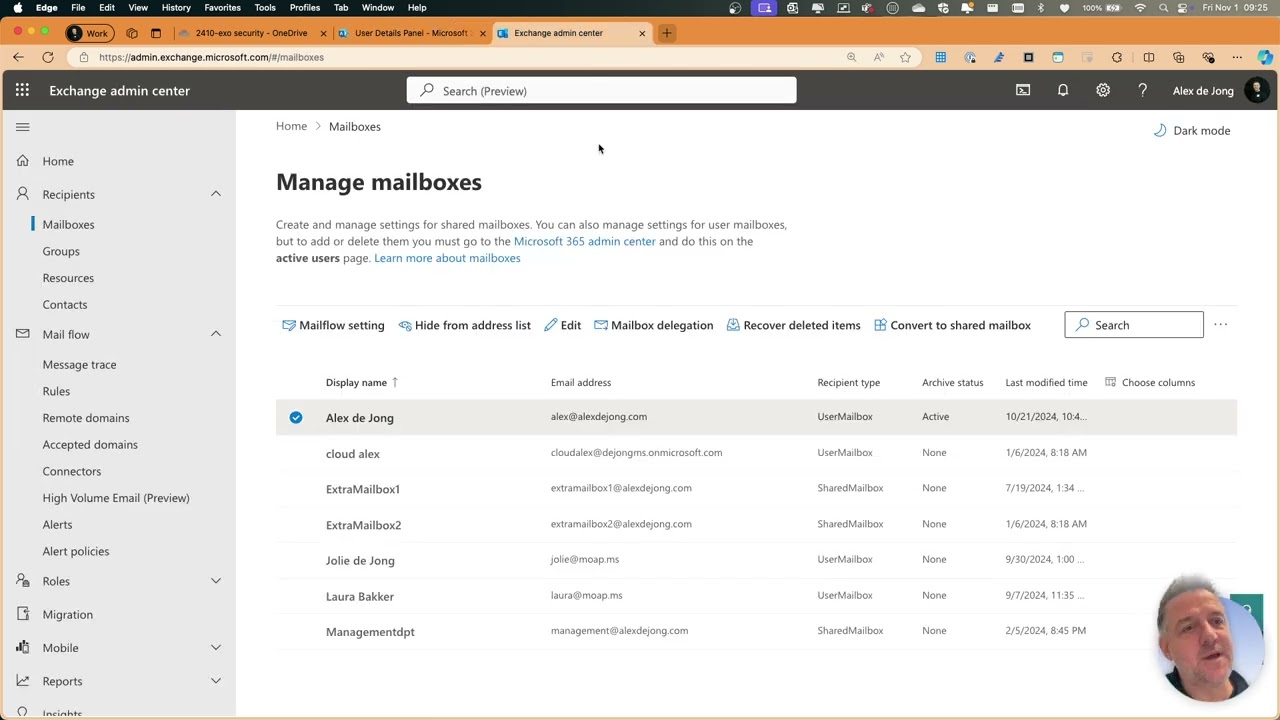Open the Favorites menu in menu bar
Viewport: 1280px width, 720px height.
click(222, 7)
